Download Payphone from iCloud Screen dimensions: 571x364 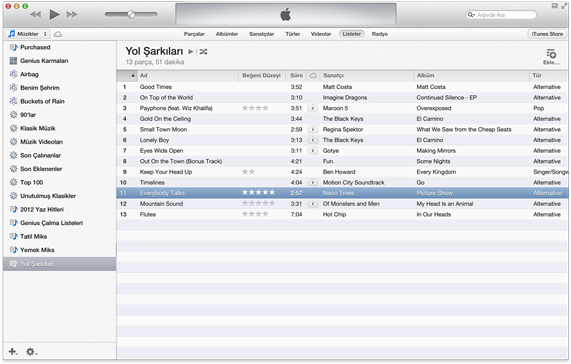point(313,108)
